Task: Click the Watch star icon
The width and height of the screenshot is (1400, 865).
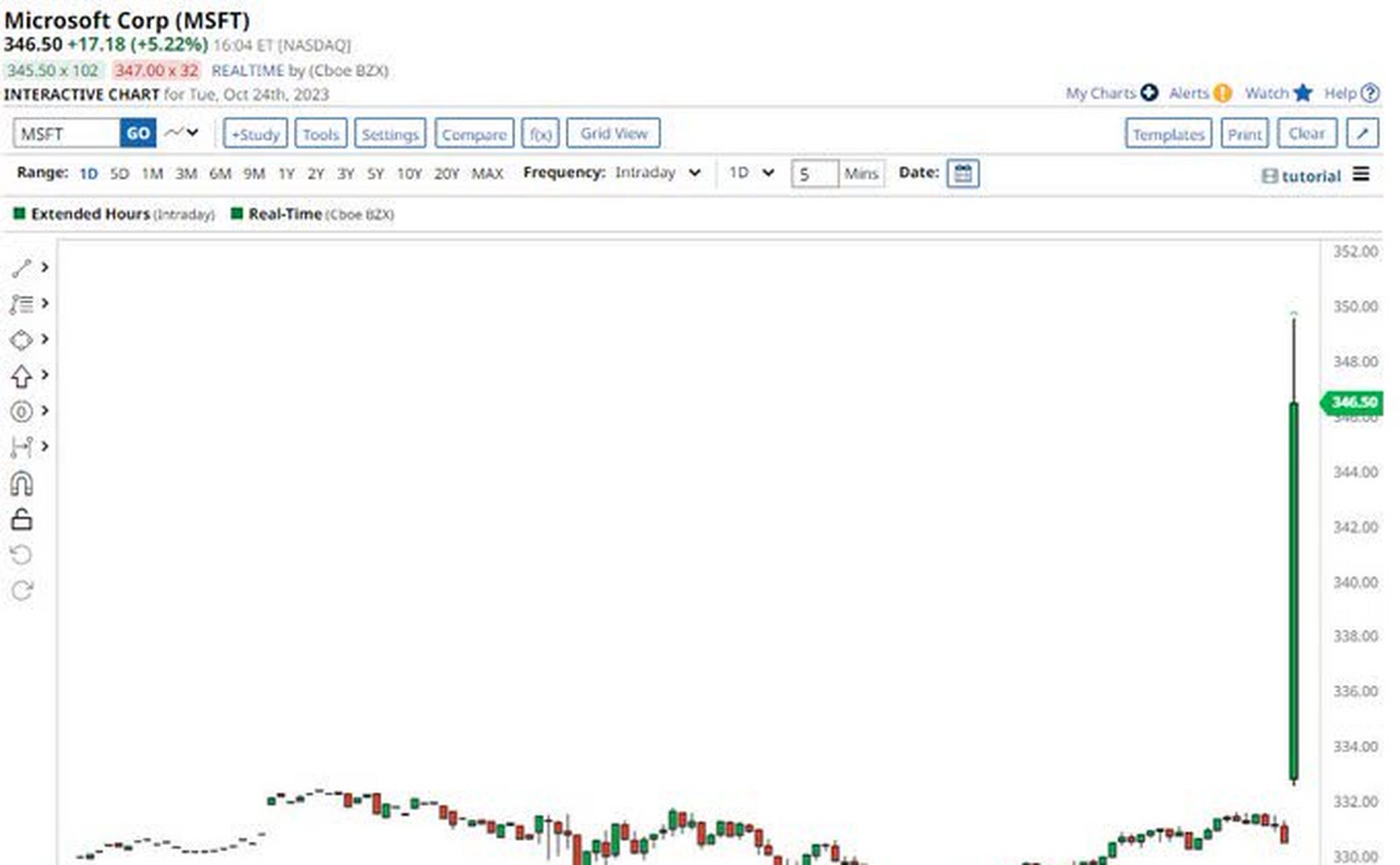Action: [x=1303, y=93]
